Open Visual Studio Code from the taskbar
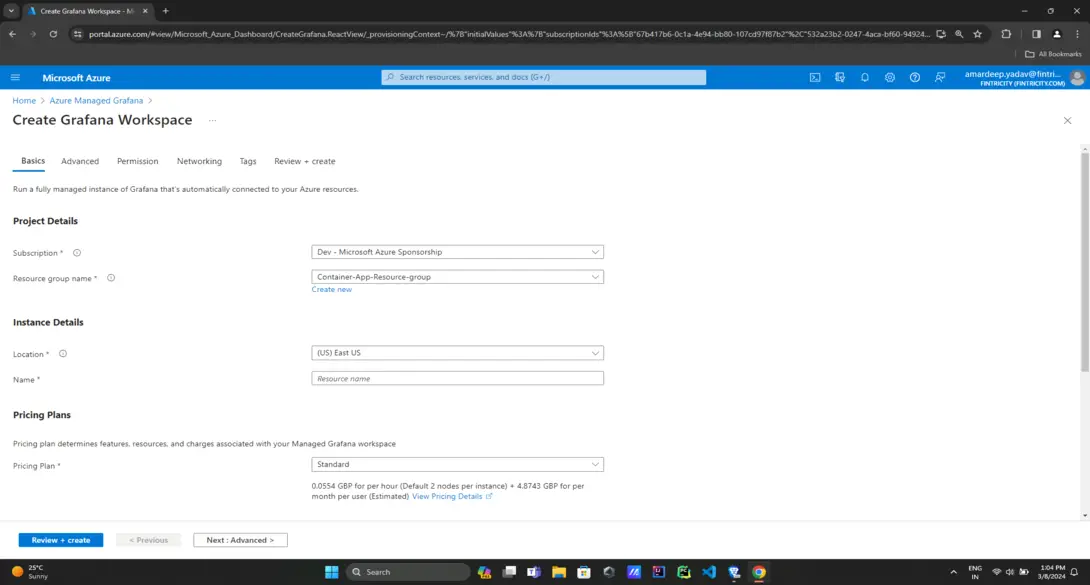Screen dimensions: 1090x585 tap(708, 572)
